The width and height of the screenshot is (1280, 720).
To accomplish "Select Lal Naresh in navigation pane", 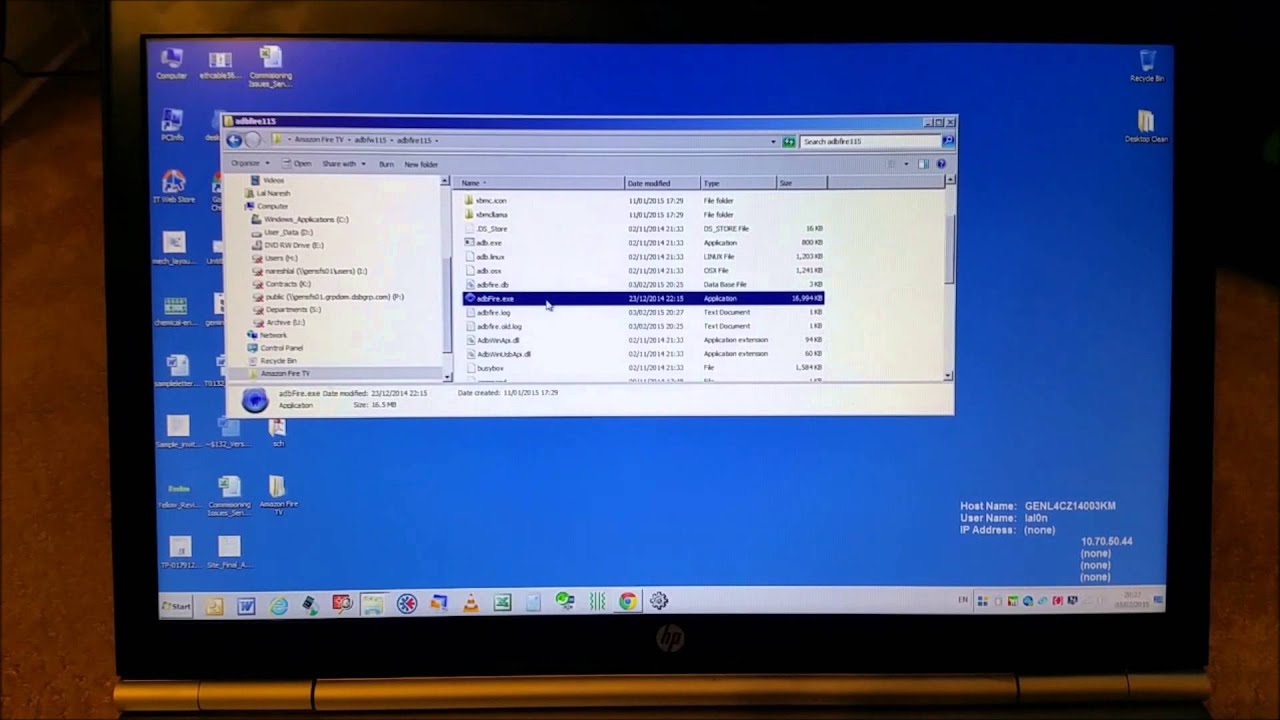I will point(273,193).
